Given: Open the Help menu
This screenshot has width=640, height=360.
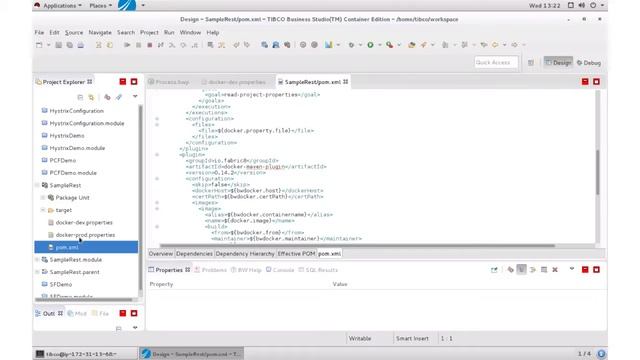Looking at the screenshot, I should coord(213,32).
